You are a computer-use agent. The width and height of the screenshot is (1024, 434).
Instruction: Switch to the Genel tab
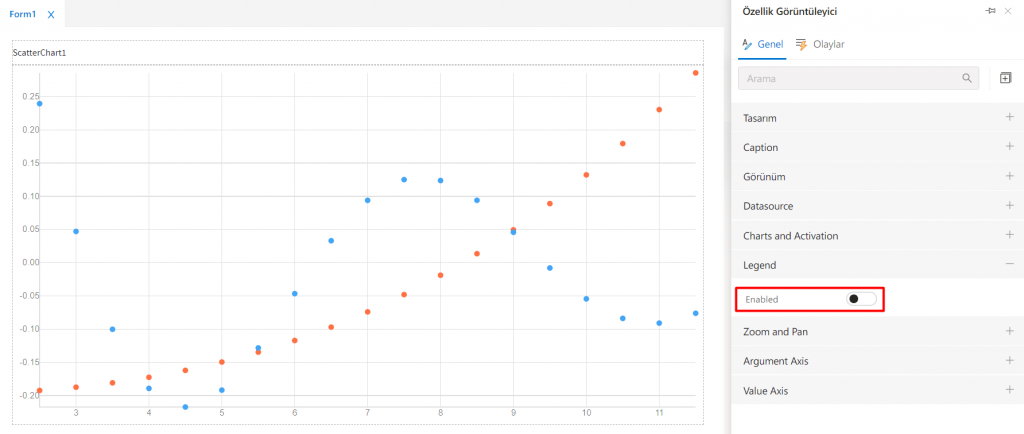click(x=762, y=45)
